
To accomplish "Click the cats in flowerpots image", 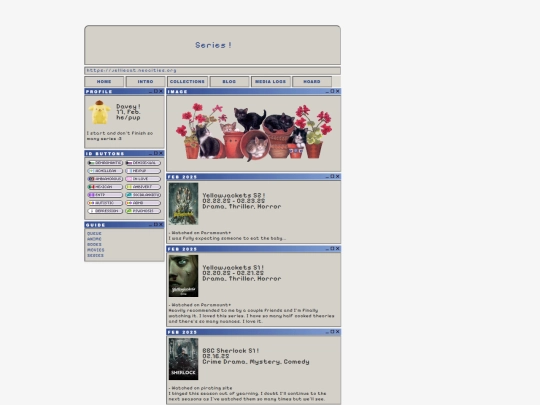I will click(x=254, y=132).
